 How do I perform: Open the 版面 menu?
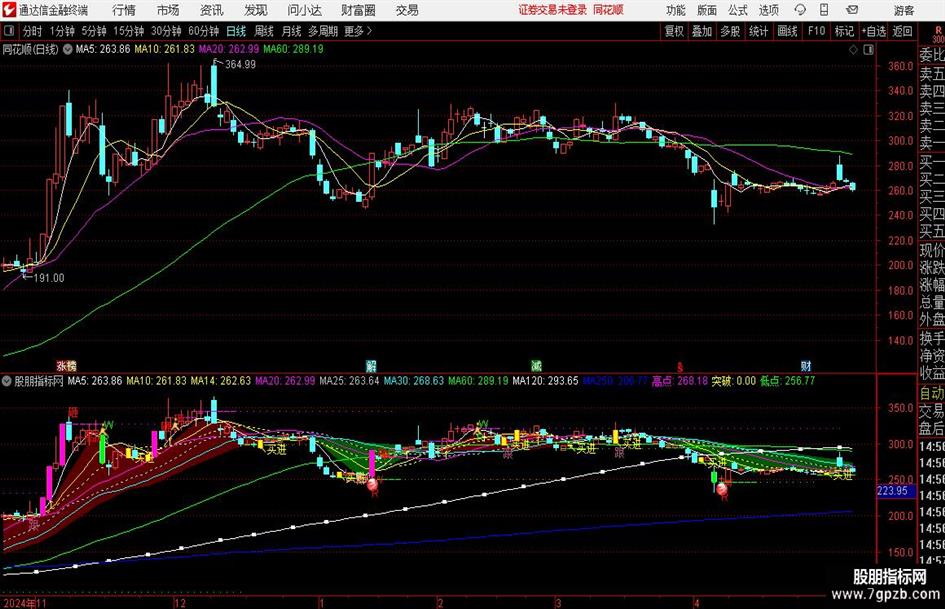point(707,10)
